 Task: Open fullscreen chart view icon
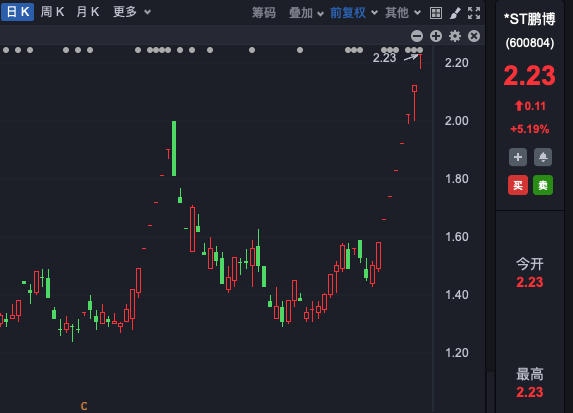(474, 13)
